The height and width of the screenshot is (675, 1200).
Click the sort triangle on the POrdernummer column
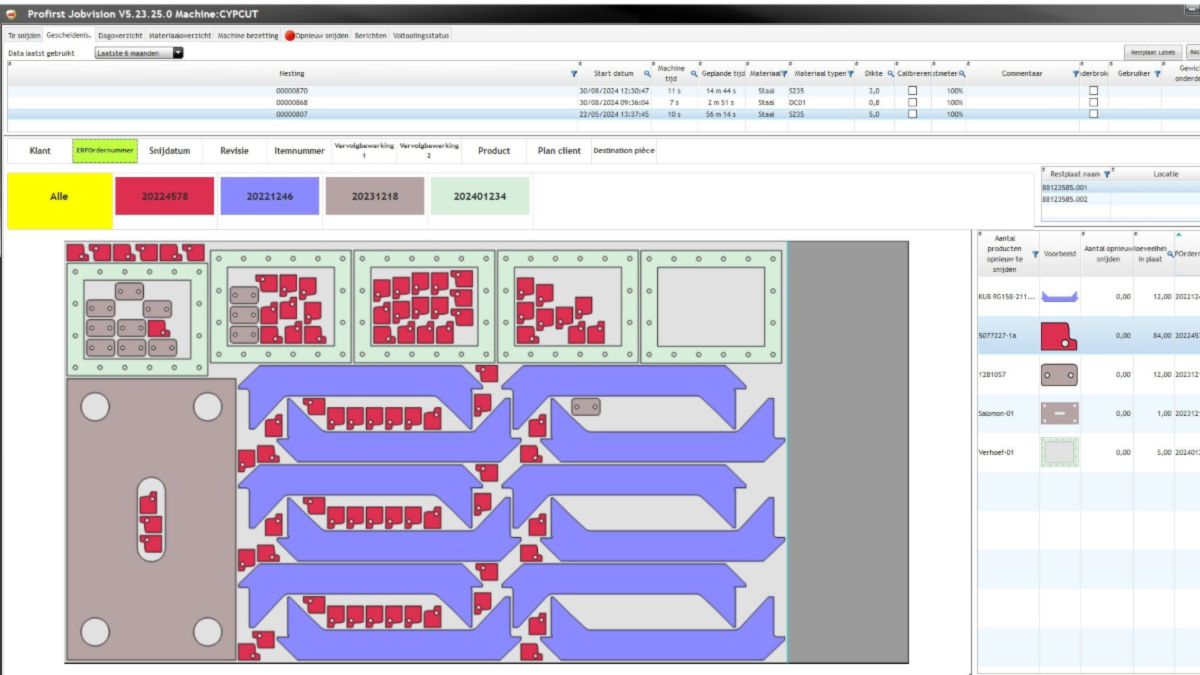pyautogui.click(x=1179, y=234)
